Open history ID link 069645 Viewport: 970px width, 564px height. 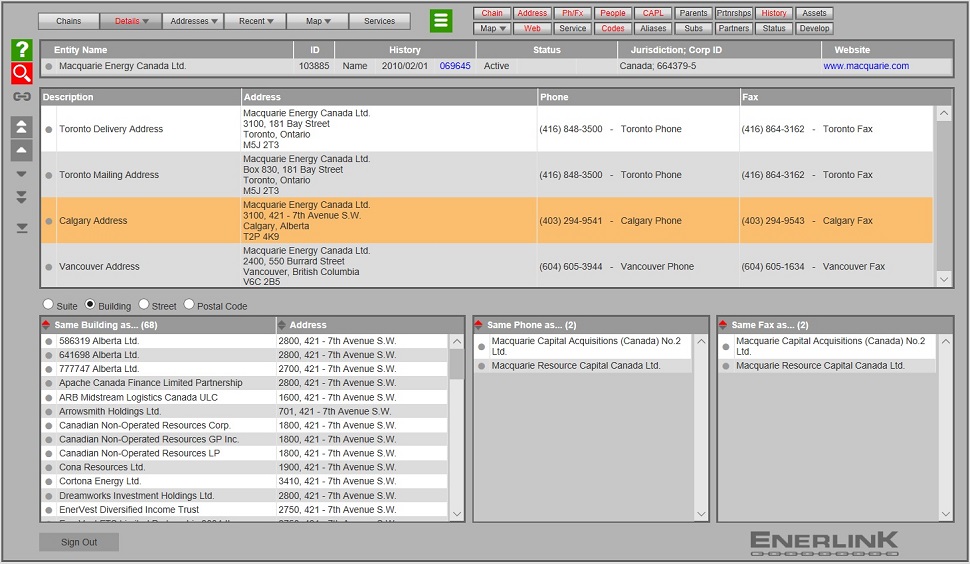tap(455, 66)
